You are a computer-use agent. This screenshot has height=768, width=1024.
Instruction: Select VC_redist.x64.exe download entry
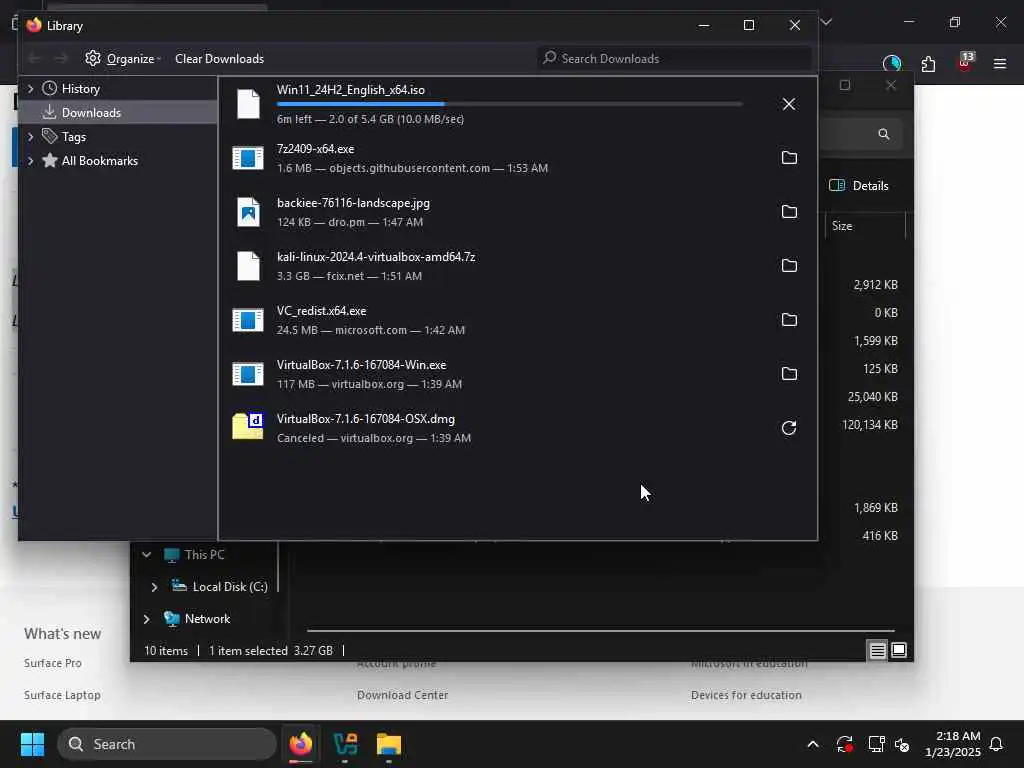pyautogui.click(x=517, y=320)
